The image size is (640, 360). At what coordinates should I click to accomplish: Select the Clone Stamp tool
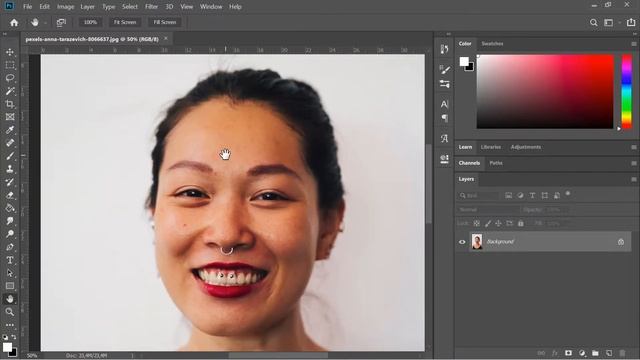(10, 169)
